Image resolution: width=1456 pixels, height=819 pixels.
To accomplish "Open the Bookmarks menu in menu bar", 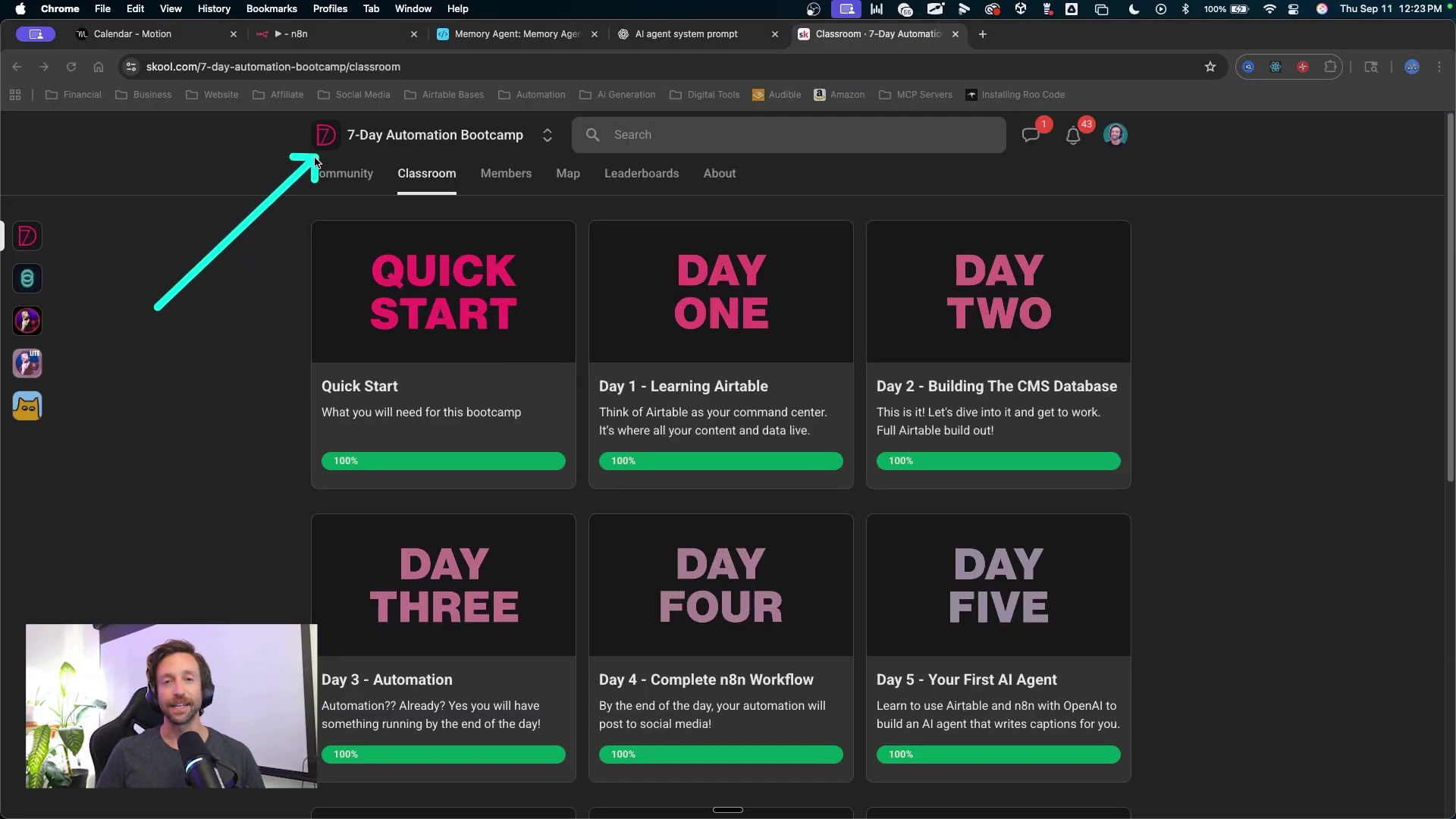I will 271,9.
